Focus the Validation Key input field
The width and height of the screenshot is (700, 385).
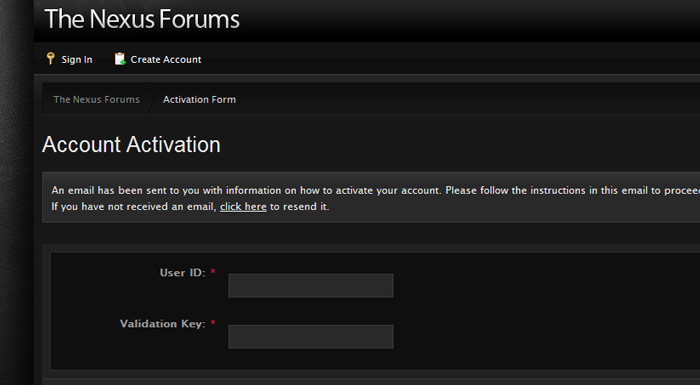(311, 337)
